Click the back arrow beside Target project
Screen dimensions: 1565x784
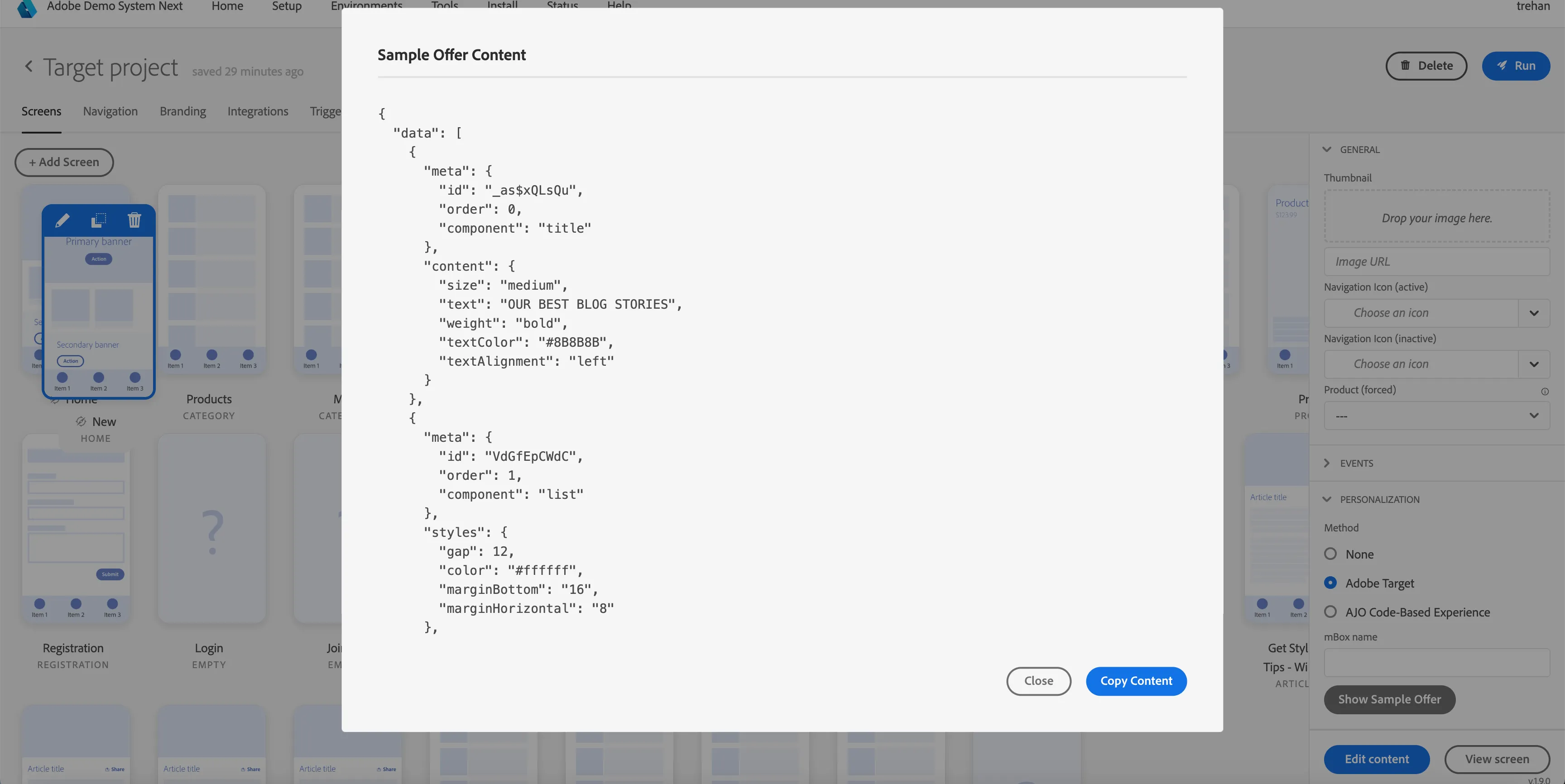[x=29, y=66]
